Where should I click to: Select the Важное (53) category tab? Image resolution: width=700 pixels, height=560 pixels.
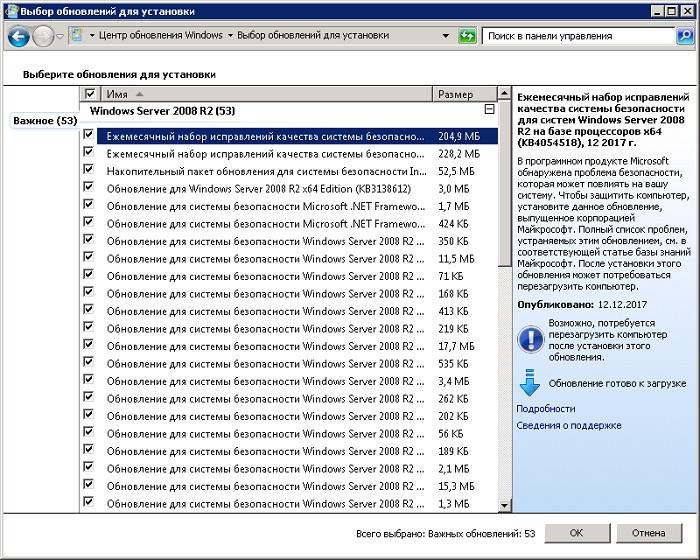45,121
